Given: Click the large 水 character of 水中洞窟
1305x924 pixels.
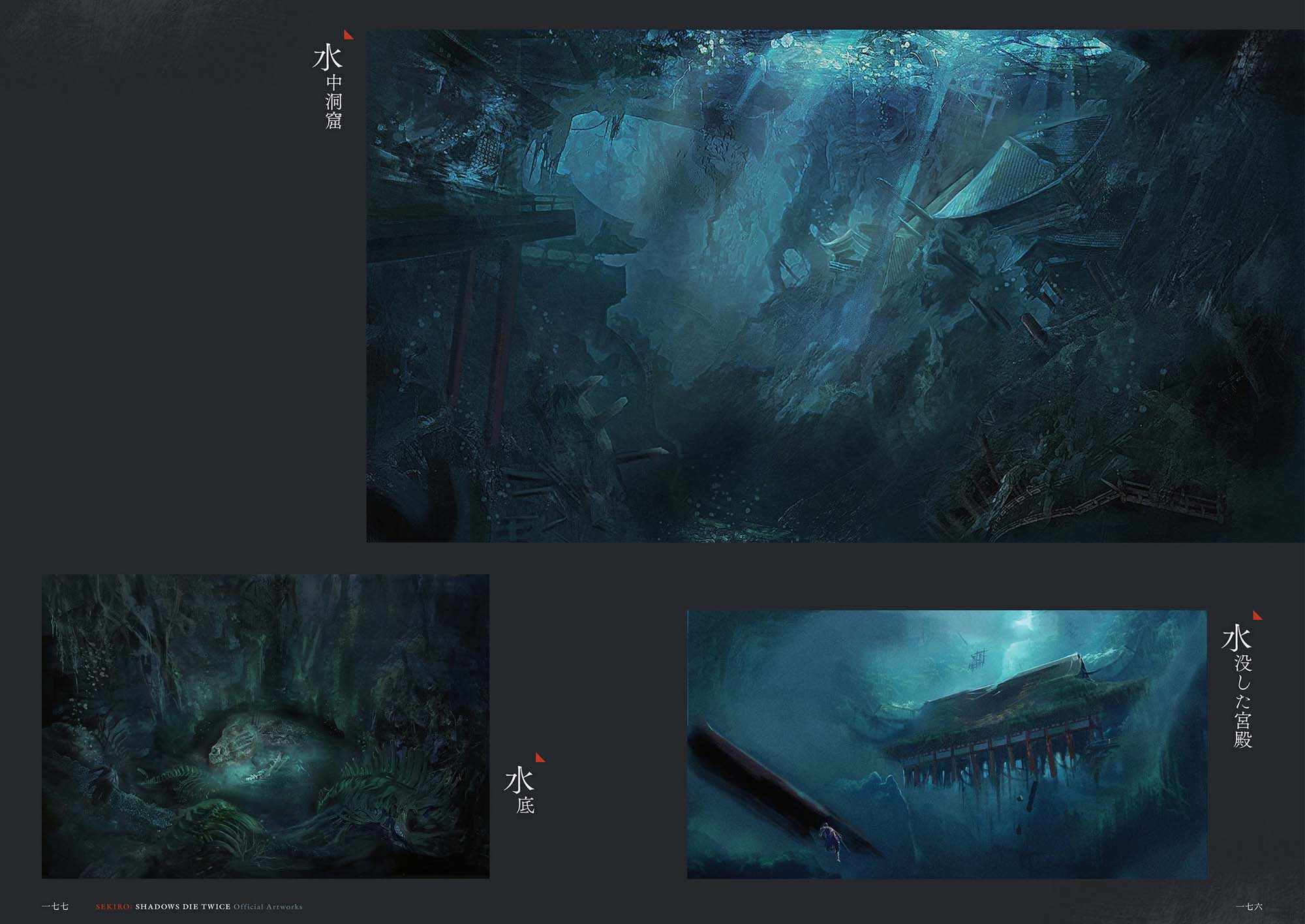Looking at the screenshot, I should 328,58.
